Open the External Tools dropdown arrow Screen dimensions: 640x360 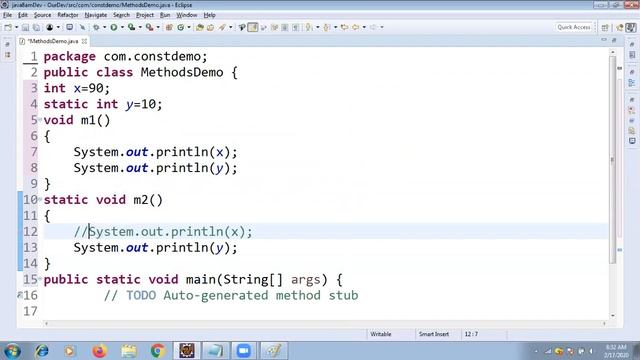158,27
